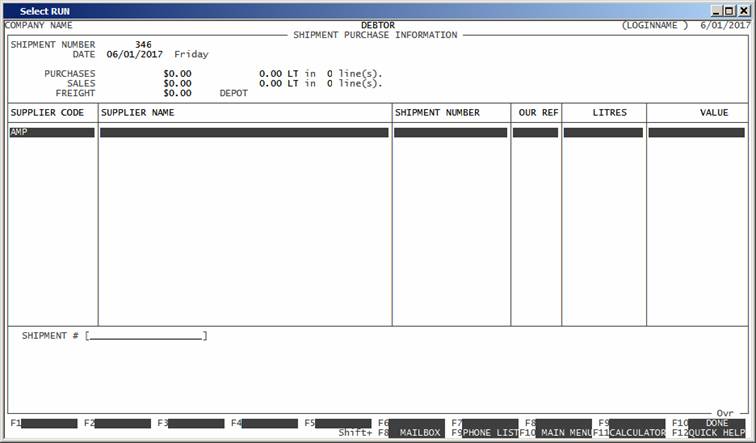The height and width of the screenshot is (443, 756).
Task: Minimize the Select RUN window
Action: (x=716, y=11)
